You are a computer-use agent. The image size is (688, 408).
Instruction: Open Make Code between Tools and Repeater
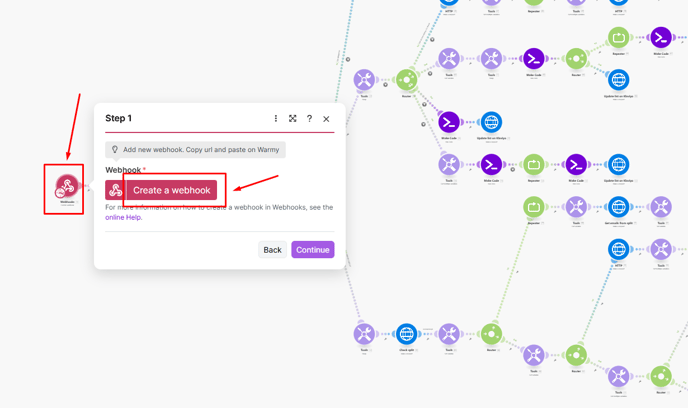491,165
